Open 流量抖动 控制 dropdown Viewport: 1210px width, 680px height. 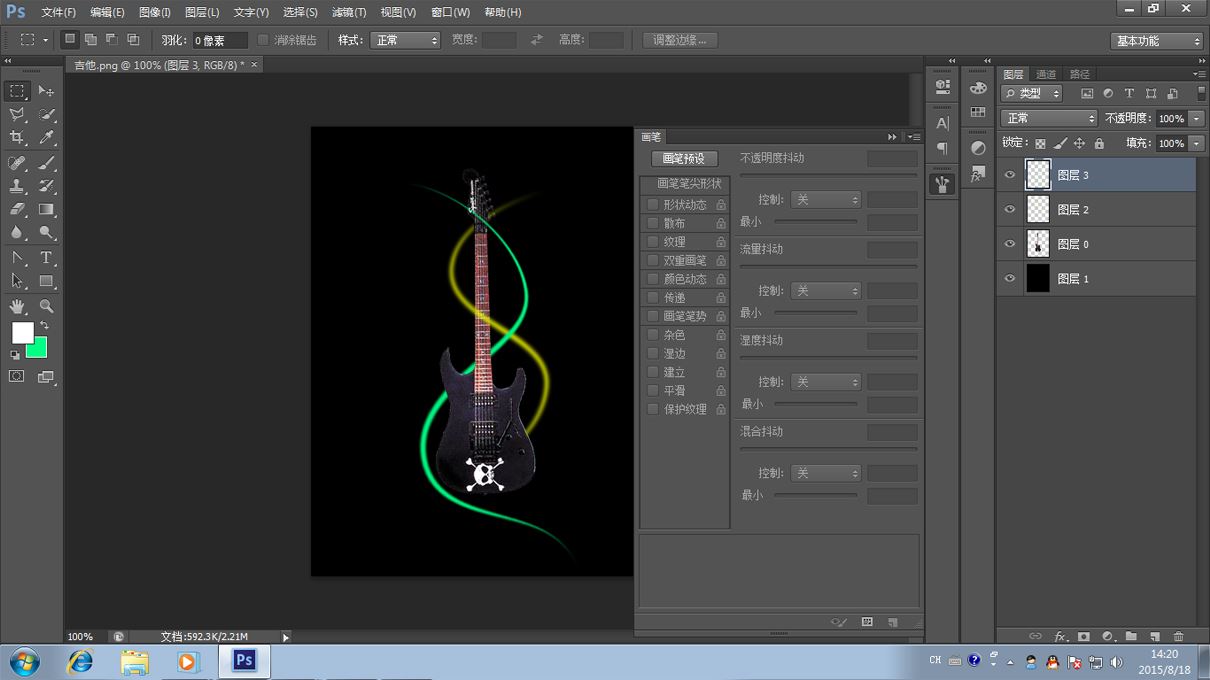pos(825,291)
